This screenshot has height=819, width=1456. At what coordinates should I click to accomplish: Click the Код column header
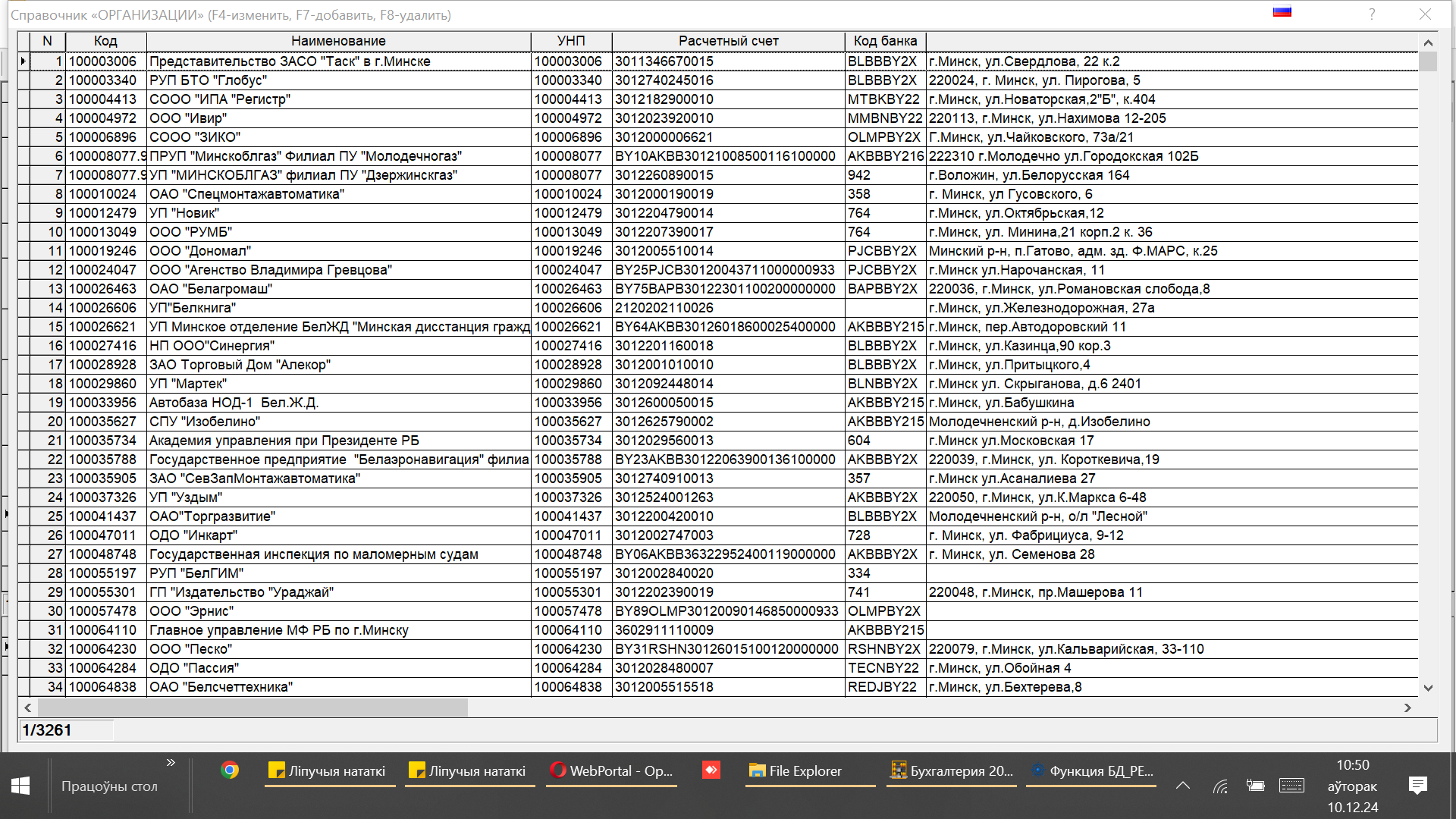click(x=105, y=41)
